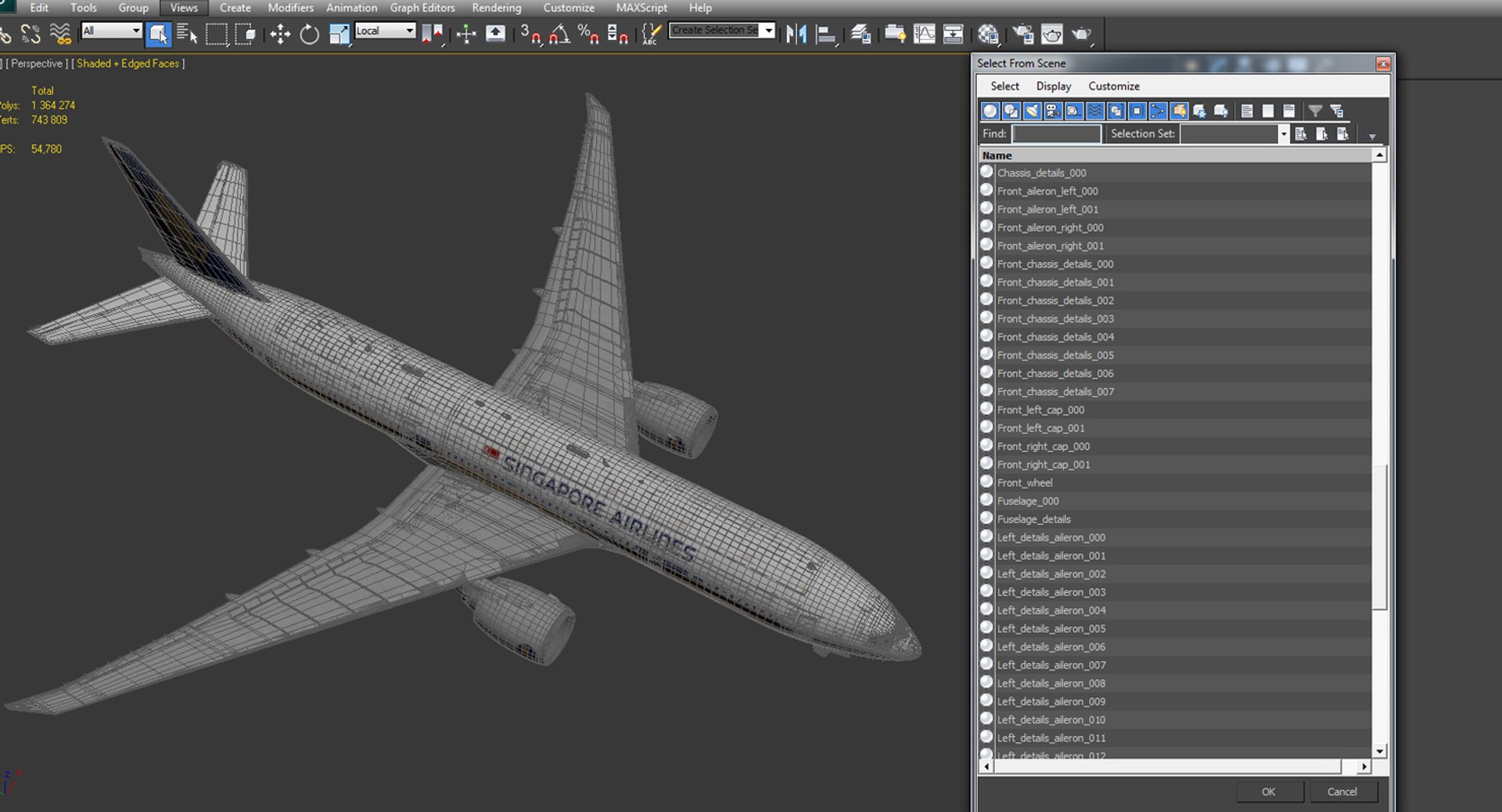Toggle Display Object XRefs filter in dialog
The height and width of the screenshot is (812, 1502).
(x=1138, y=111)
